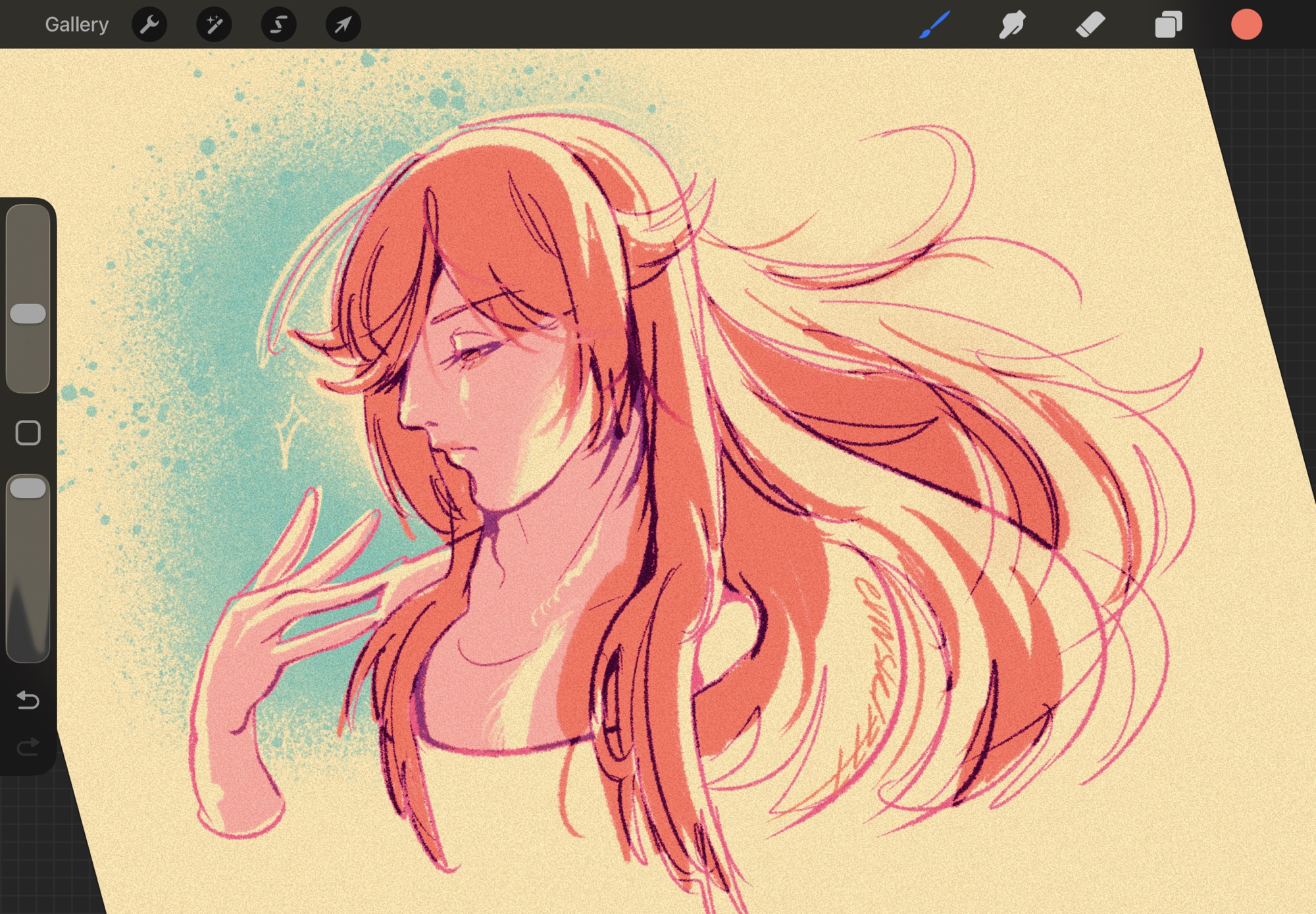The height and width of the screenshot is (914, 1316).
Task: Tap the square Modify eyedropper button
Action: [28, 433]
